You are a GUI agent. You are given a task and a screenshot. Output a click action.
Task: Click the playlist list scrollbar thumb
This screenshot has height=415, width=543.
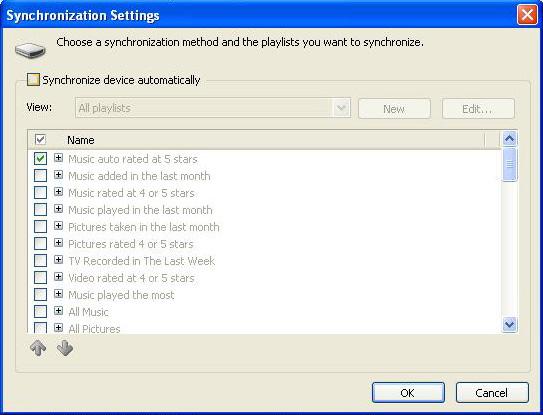tap(509, 164)
